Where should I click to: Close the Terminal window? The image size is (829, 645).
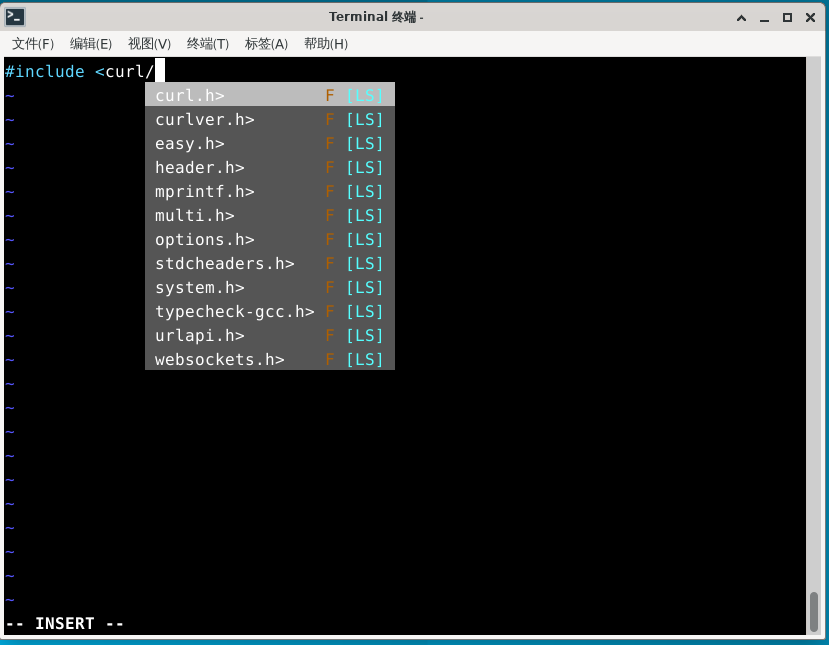click(810, 18)
